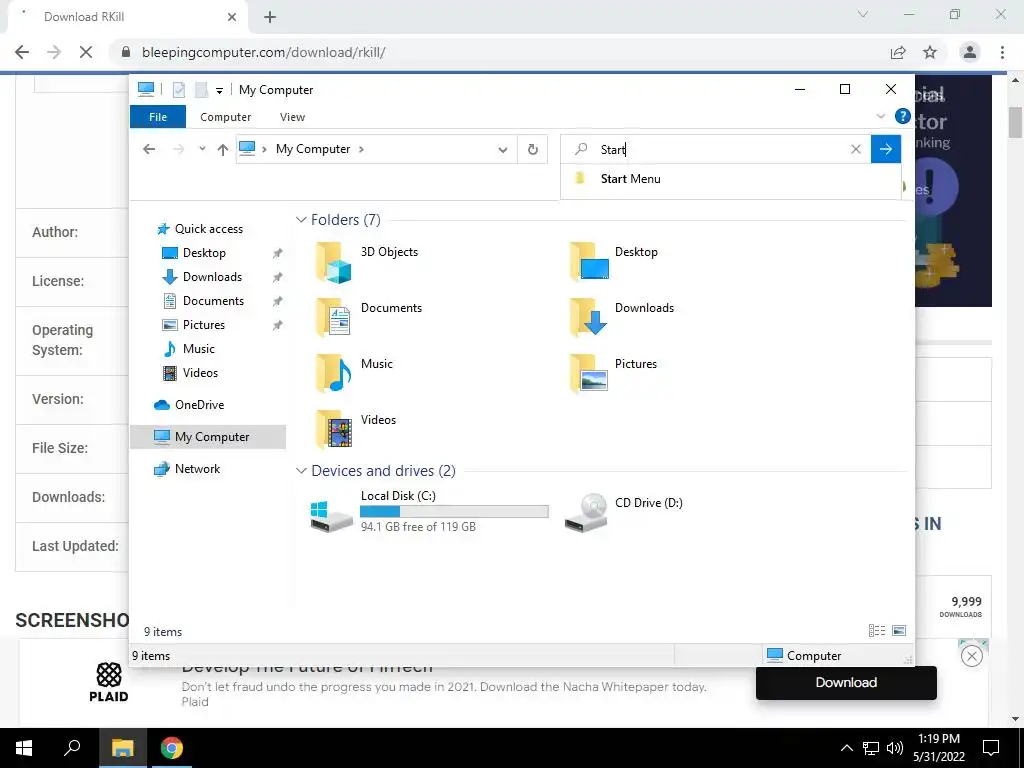
Task: Bookmark this page with the star
Action: (x=930, y=52)
